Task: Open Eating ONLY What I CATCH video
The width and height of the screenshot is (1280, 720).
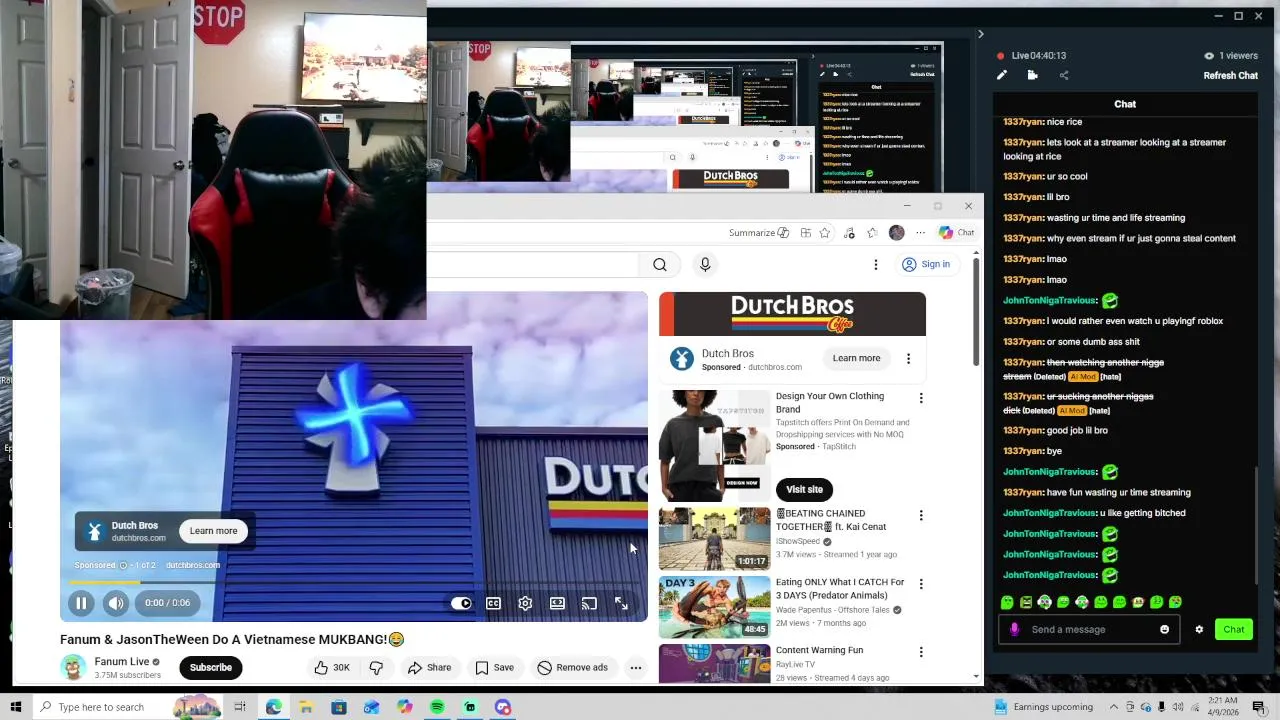Action: pyautogui.click(x=714, y=607)
